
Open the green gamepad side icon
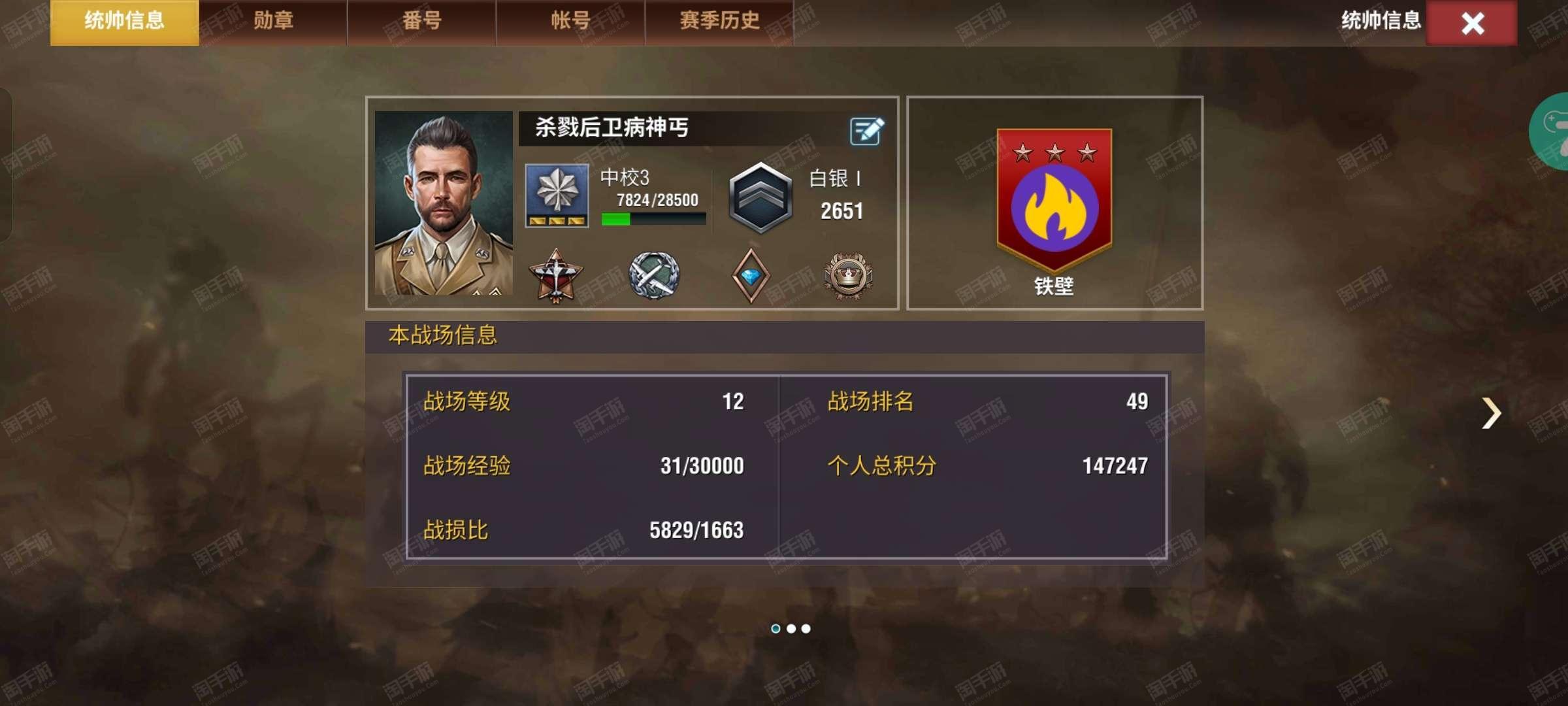click(x=1550, y=131)
